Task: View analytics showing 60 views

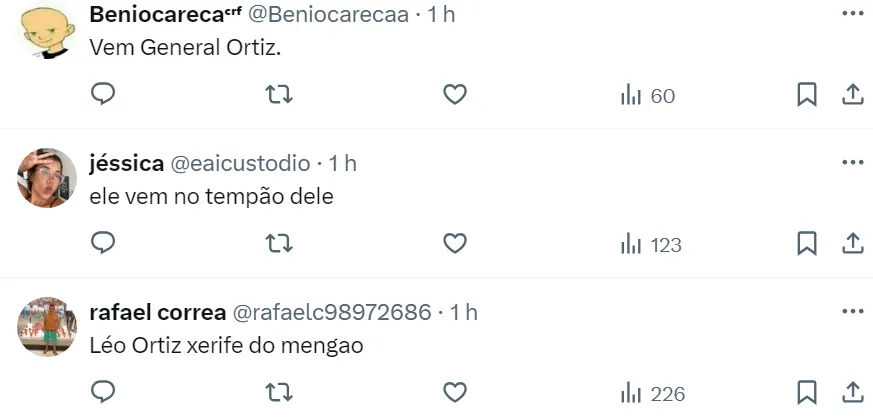Action: pyautogui.click(x=647, y=96)
